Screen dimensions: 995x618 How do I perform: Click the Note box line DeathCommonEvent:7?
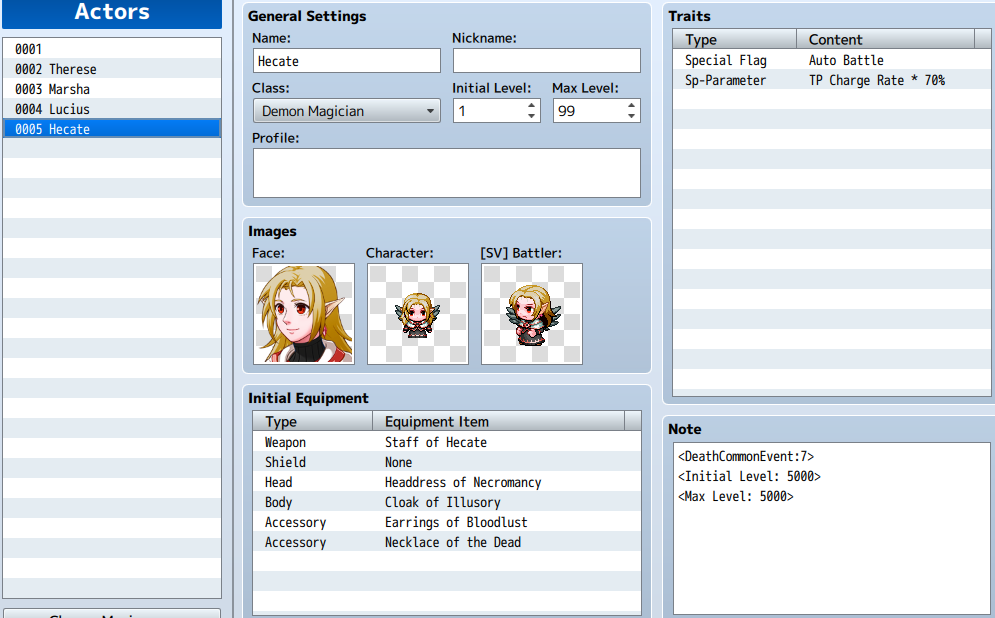[746, 456]
